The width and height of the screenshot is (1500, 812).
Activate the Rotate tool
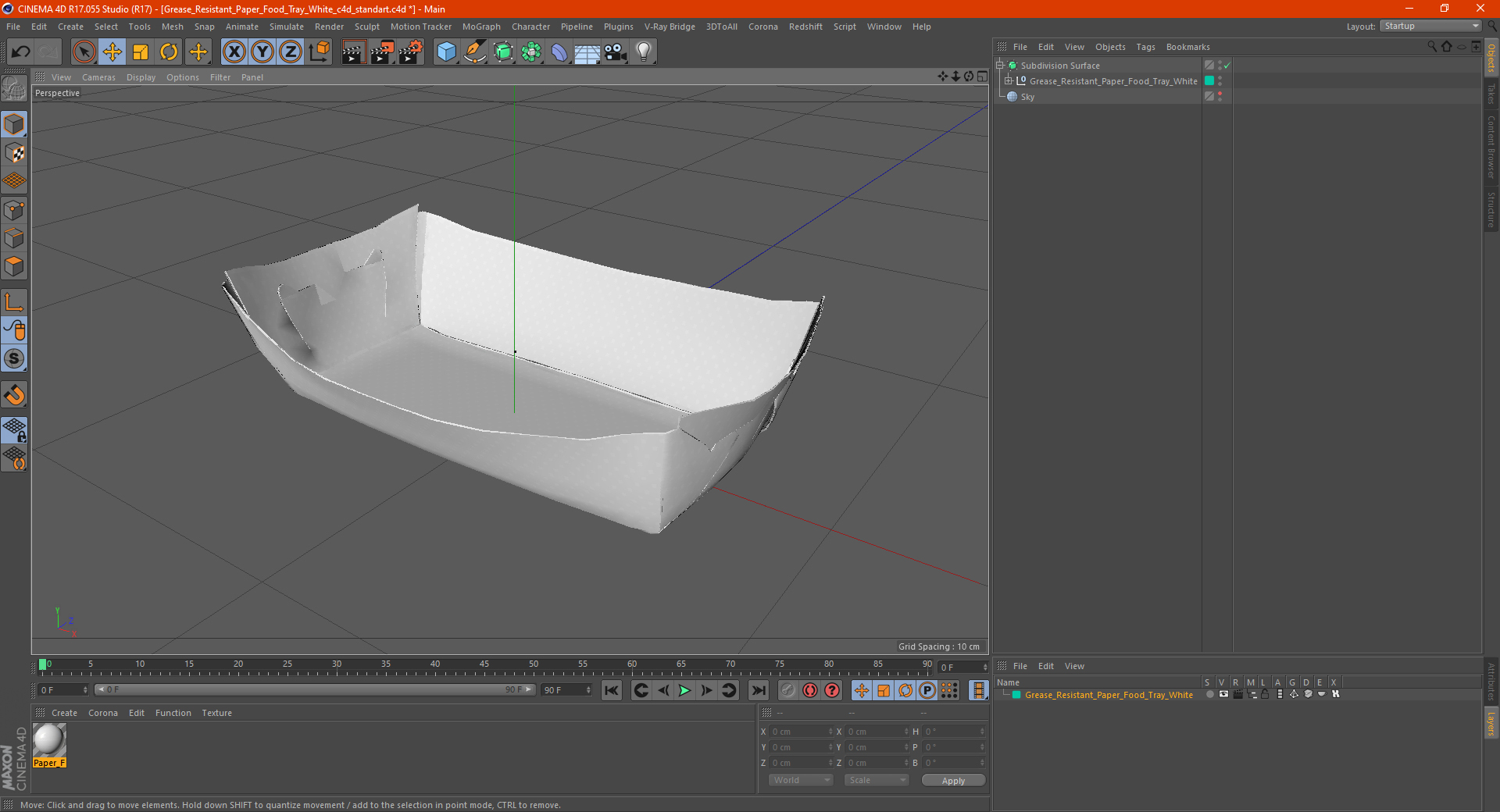169,52
